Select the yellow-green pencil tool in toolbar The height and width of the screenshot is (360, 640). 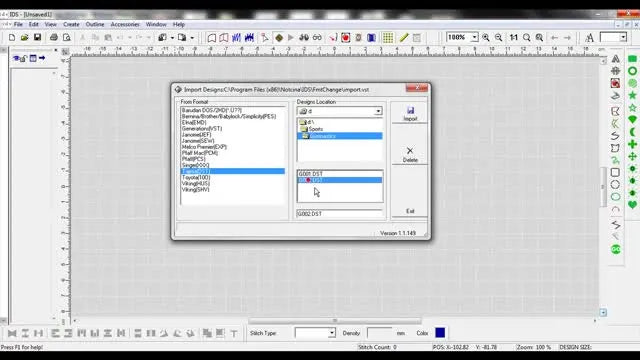tap(404, 38)
